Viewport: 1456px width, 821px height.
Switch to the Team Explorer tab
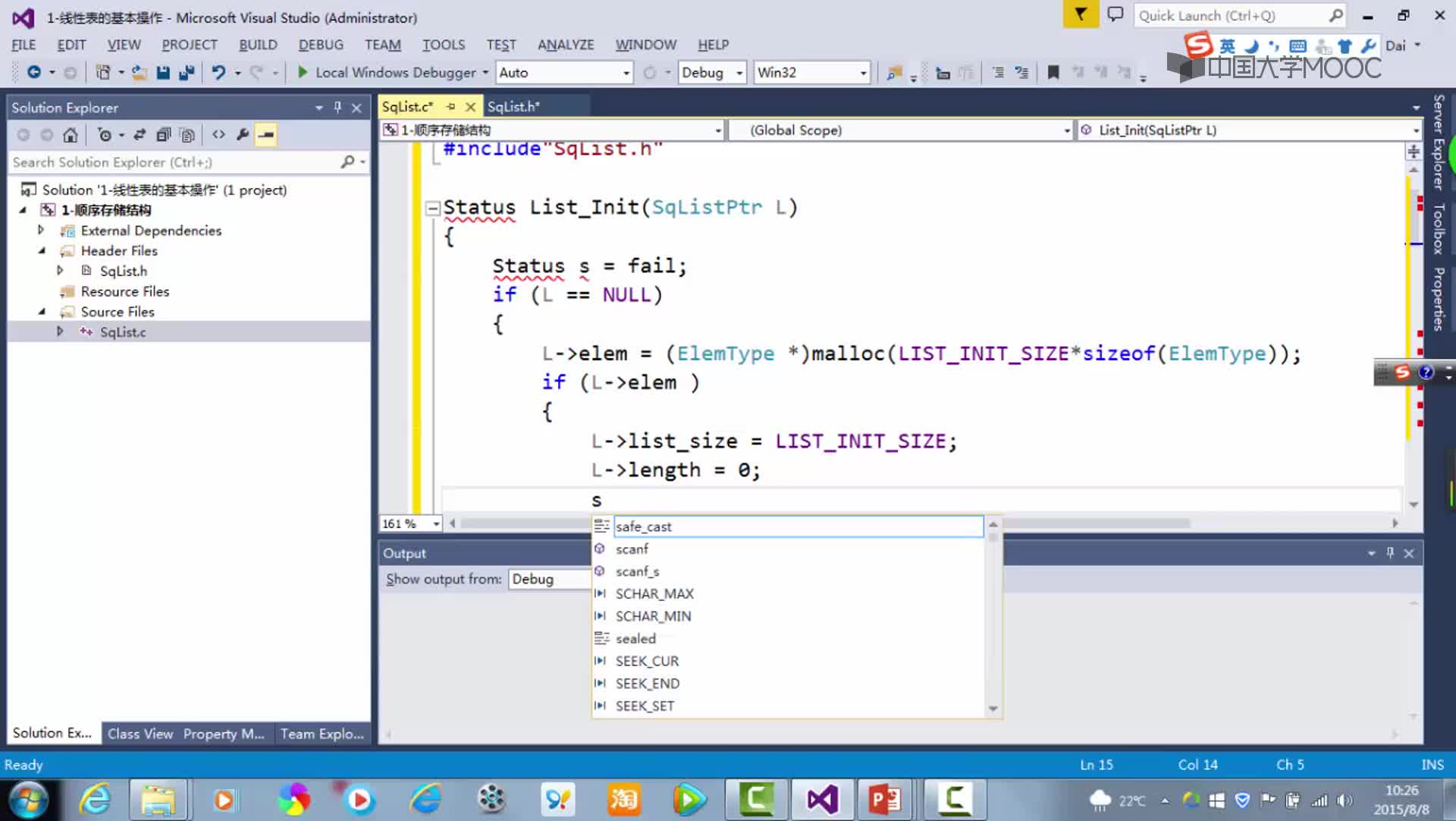coord(322,734)
